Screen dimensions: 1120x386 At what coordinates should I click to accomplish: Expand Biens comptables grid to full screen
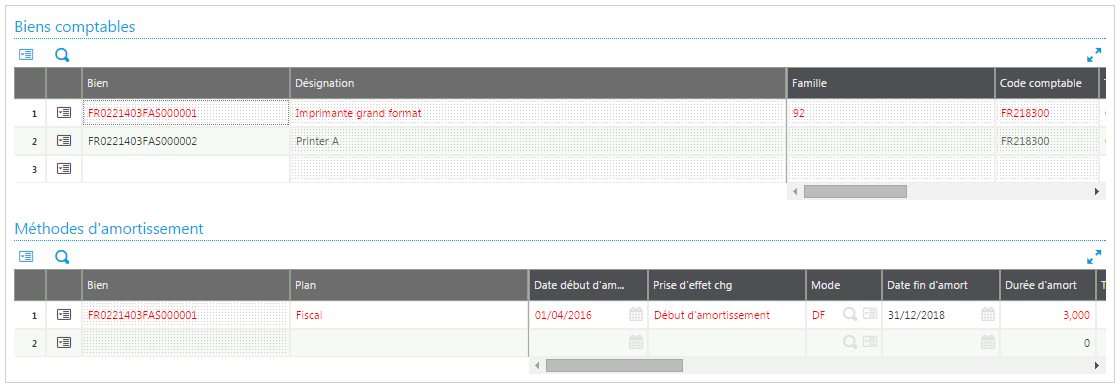[x=1094, y=55]
